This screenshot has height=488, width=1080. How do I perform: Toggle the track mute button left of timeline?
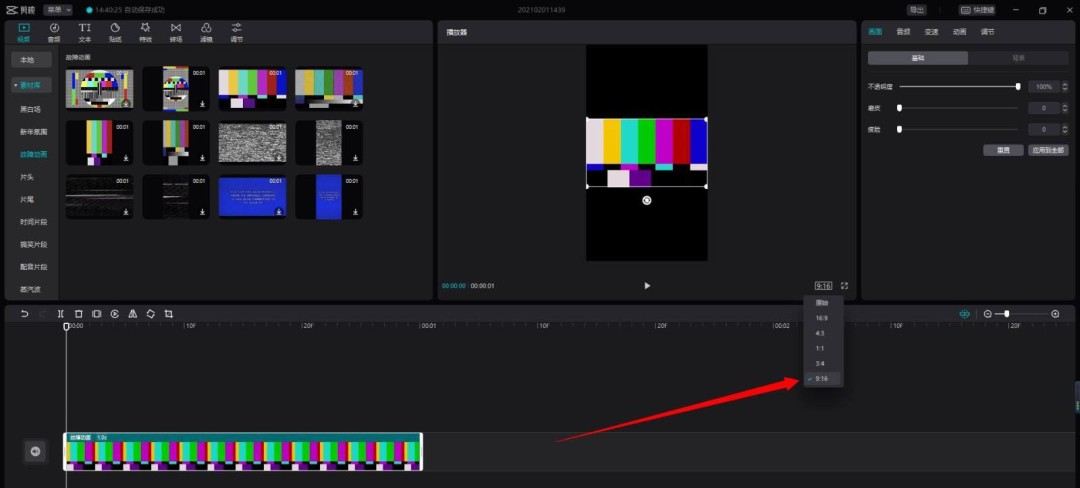coord(35,452)
